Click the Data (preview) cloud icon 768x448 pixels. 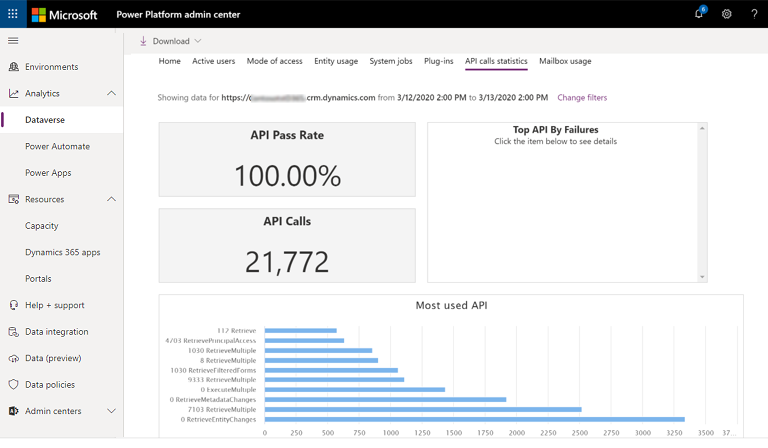tap(14, 358)
